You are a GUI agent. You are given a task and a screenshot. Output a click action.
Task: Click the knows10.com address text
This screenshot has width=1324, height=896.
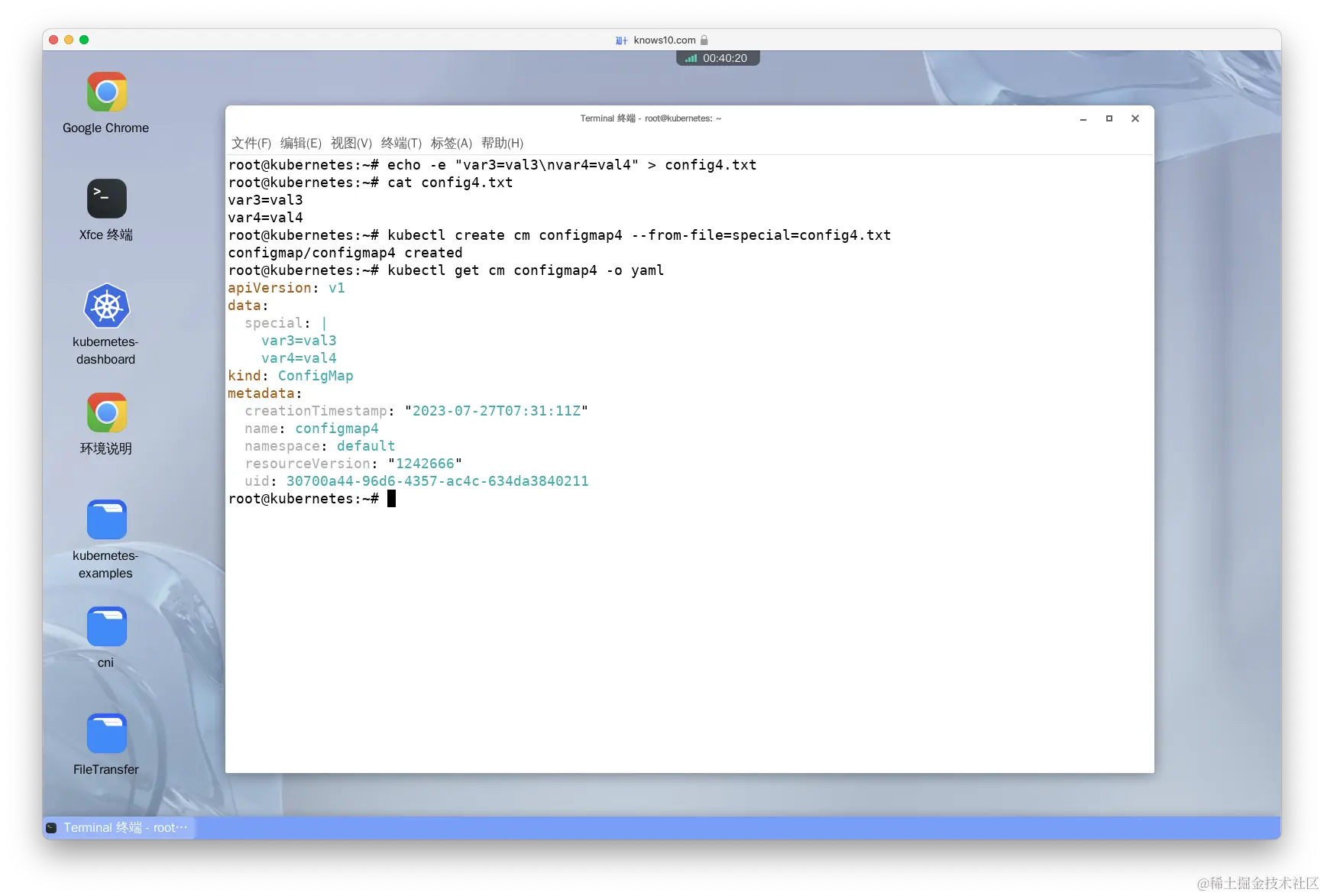(663, 40)
